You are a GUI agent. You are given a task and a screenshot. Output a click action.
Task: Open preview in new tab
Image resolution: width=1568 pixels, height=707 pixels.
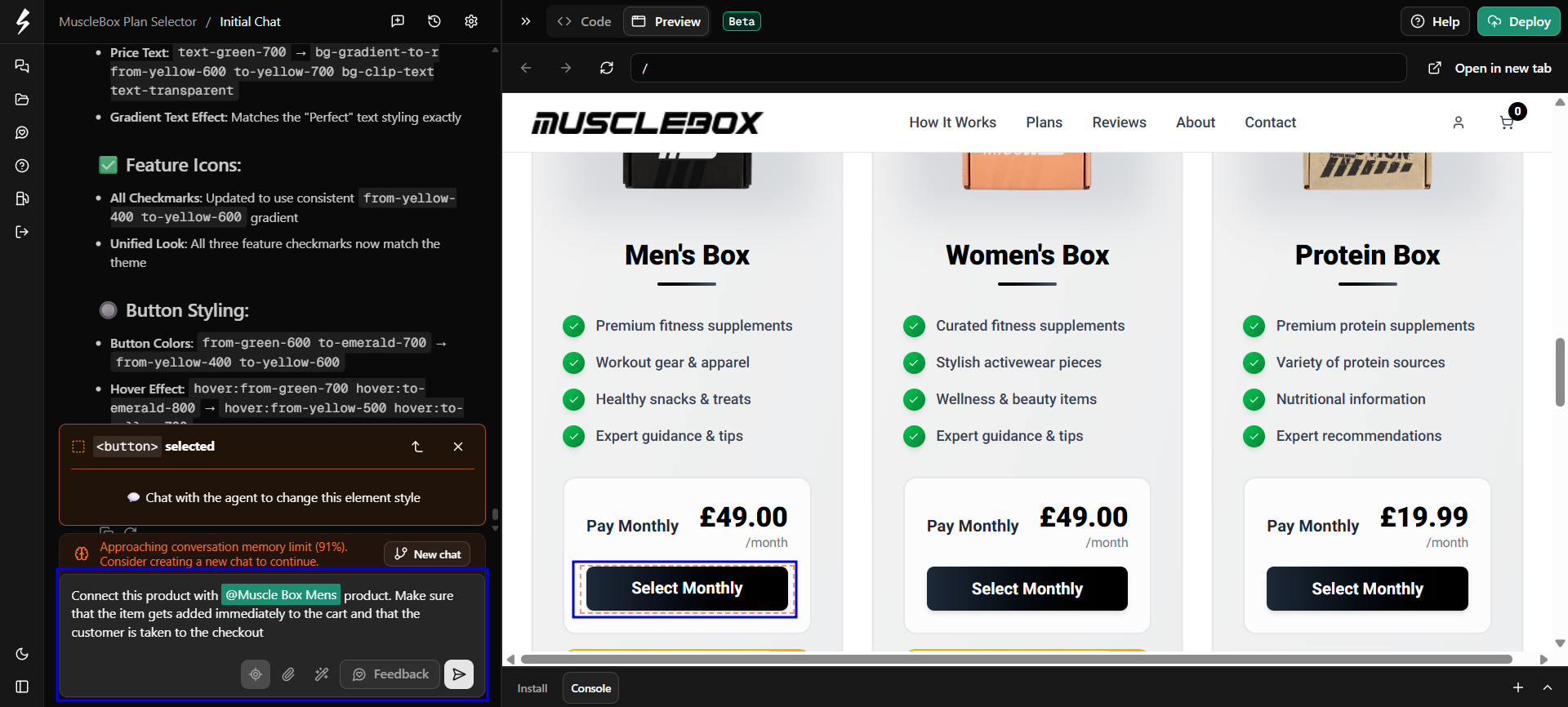pos(1490,68)
